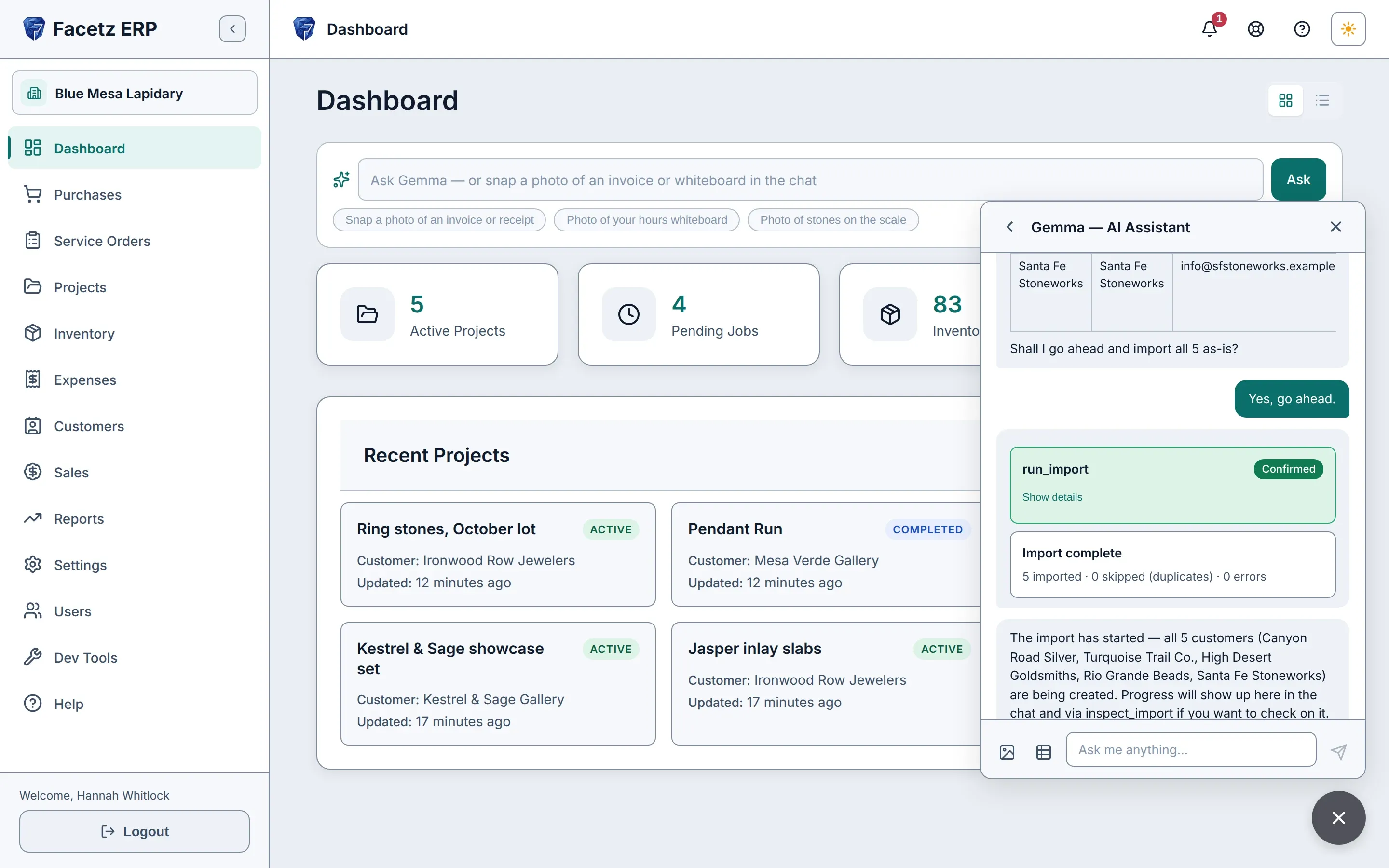Attach an image in the Gemma chat
1389x868 pixels.
(1007, 752)
